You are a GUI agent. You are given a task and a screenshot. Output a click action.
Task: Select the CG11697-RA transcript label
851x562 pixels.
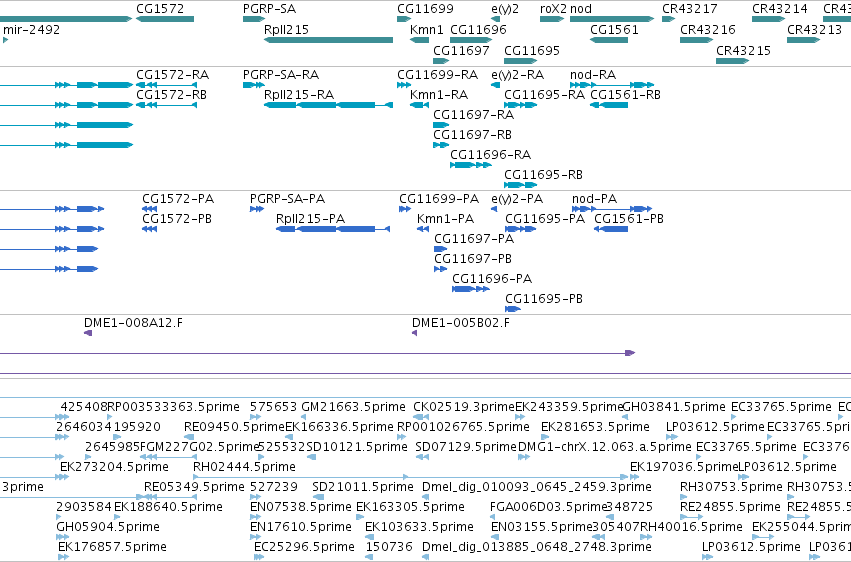pyautogui.click(x=473, y=114)
